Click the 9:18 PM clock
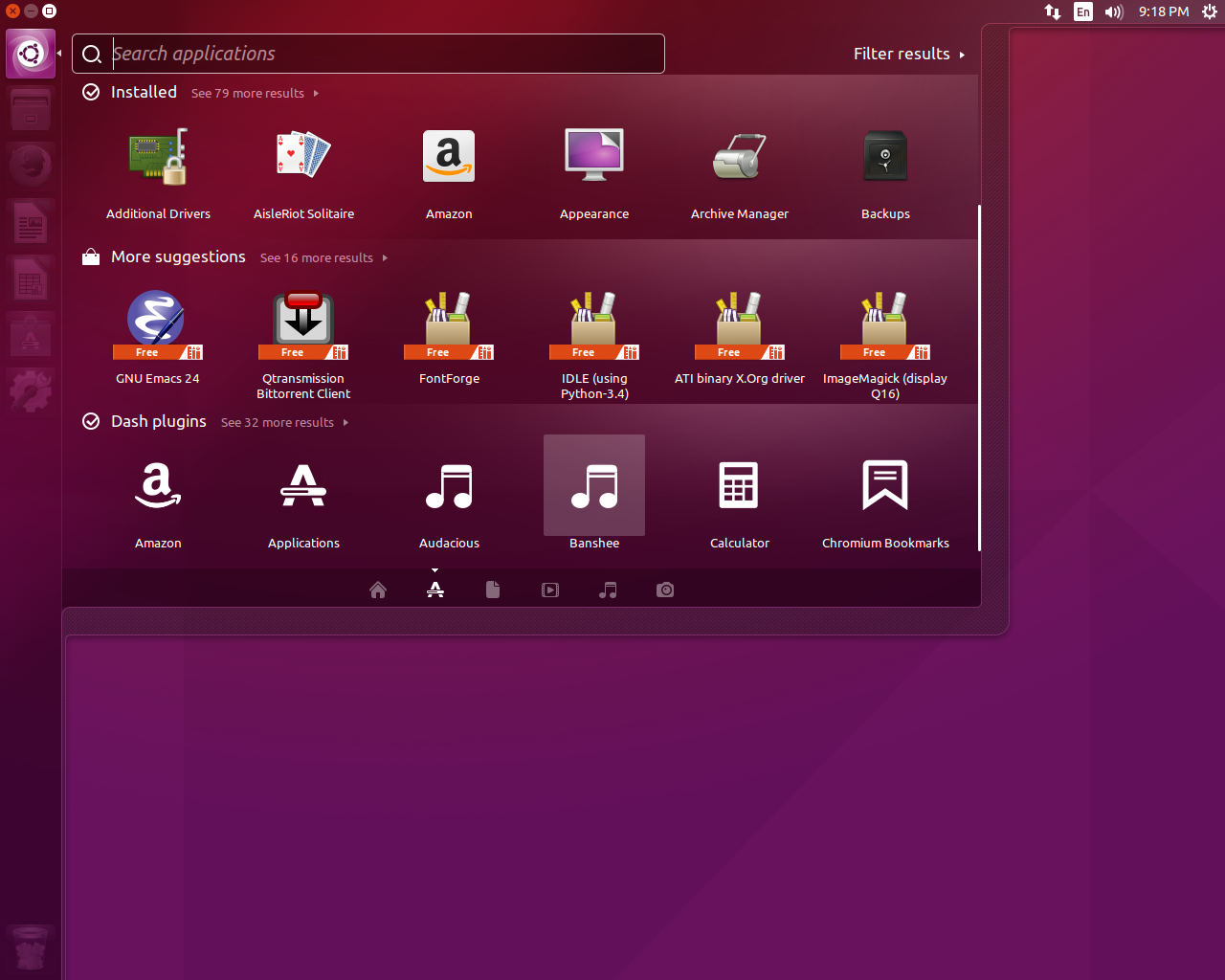 (x=1164, y=11)
